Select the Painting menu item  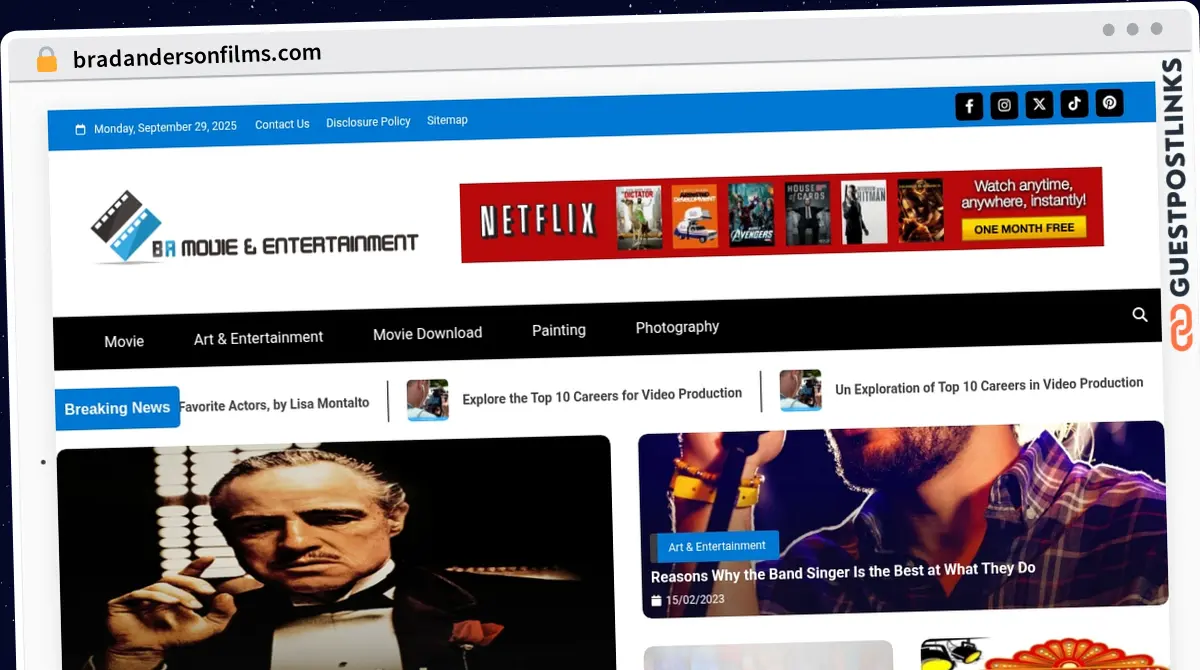pyautogui.click(x=558, y=330)
